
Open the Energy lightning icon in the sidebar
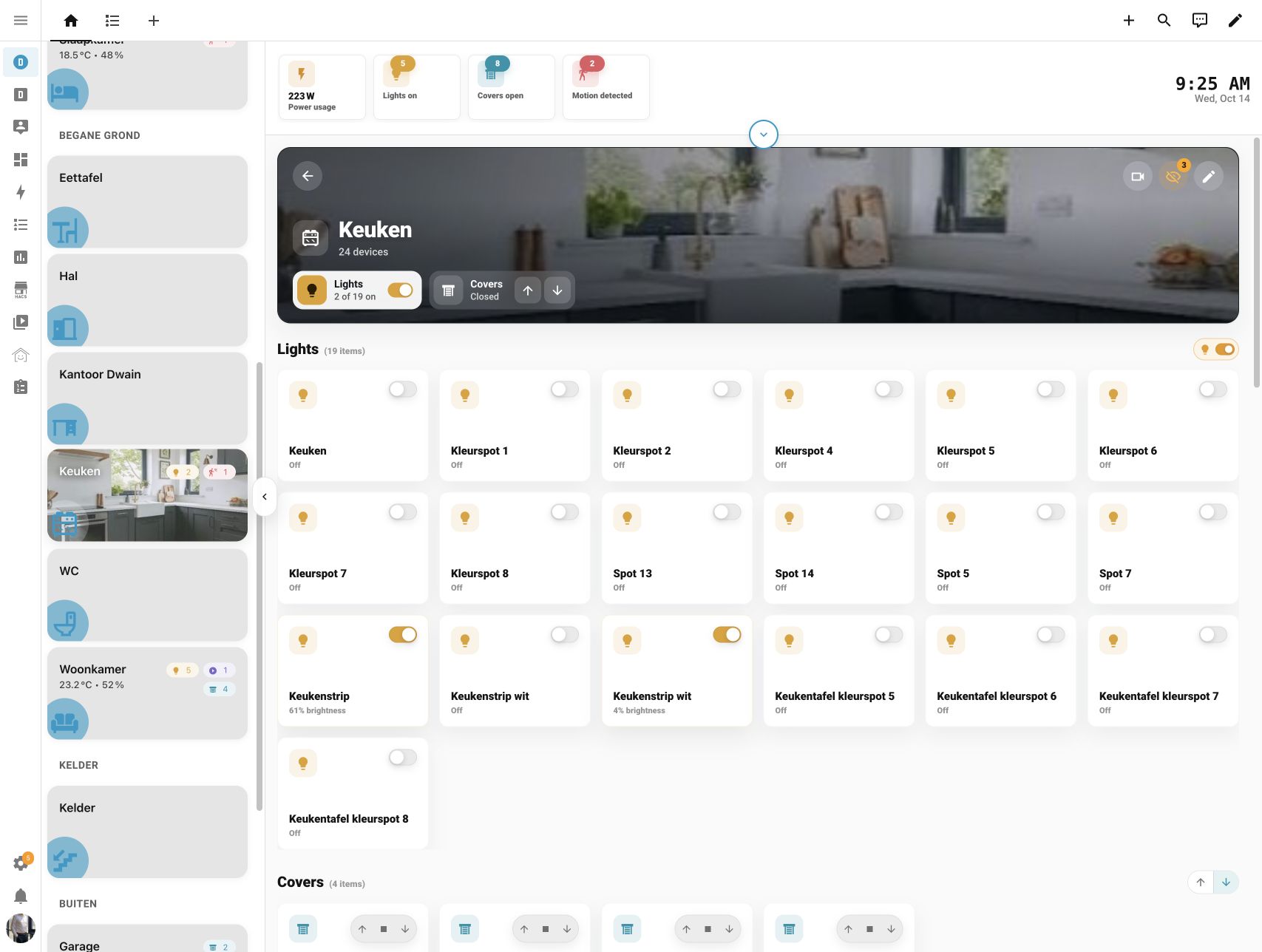click(x=21, y=192)
